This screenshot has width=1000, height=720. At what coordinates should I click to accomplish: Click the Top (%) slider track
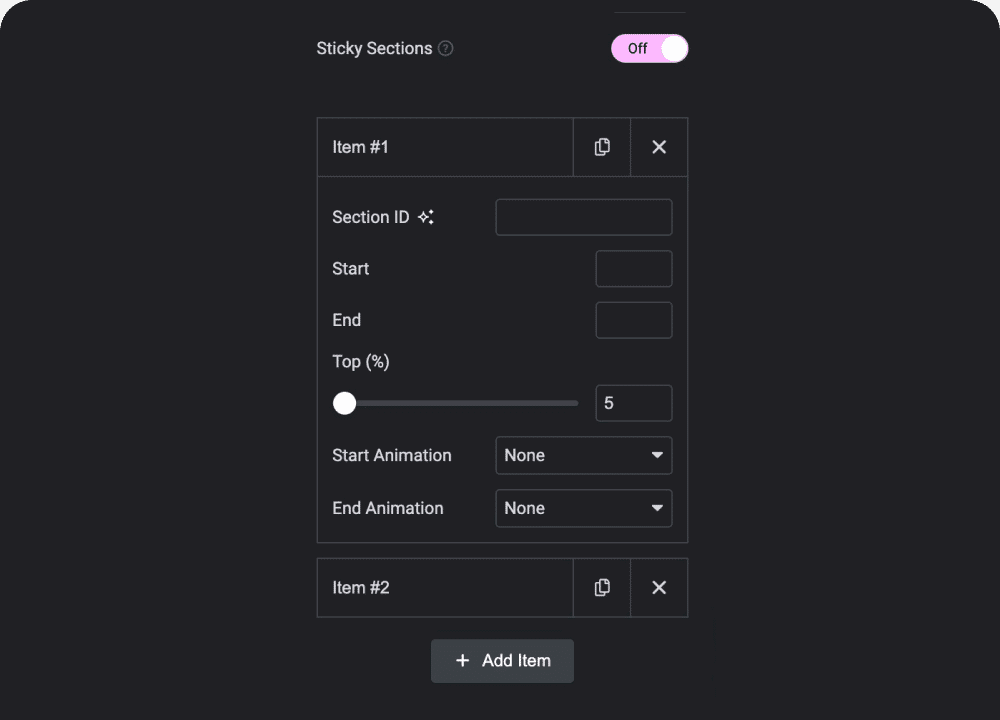[x=470, y=403]
